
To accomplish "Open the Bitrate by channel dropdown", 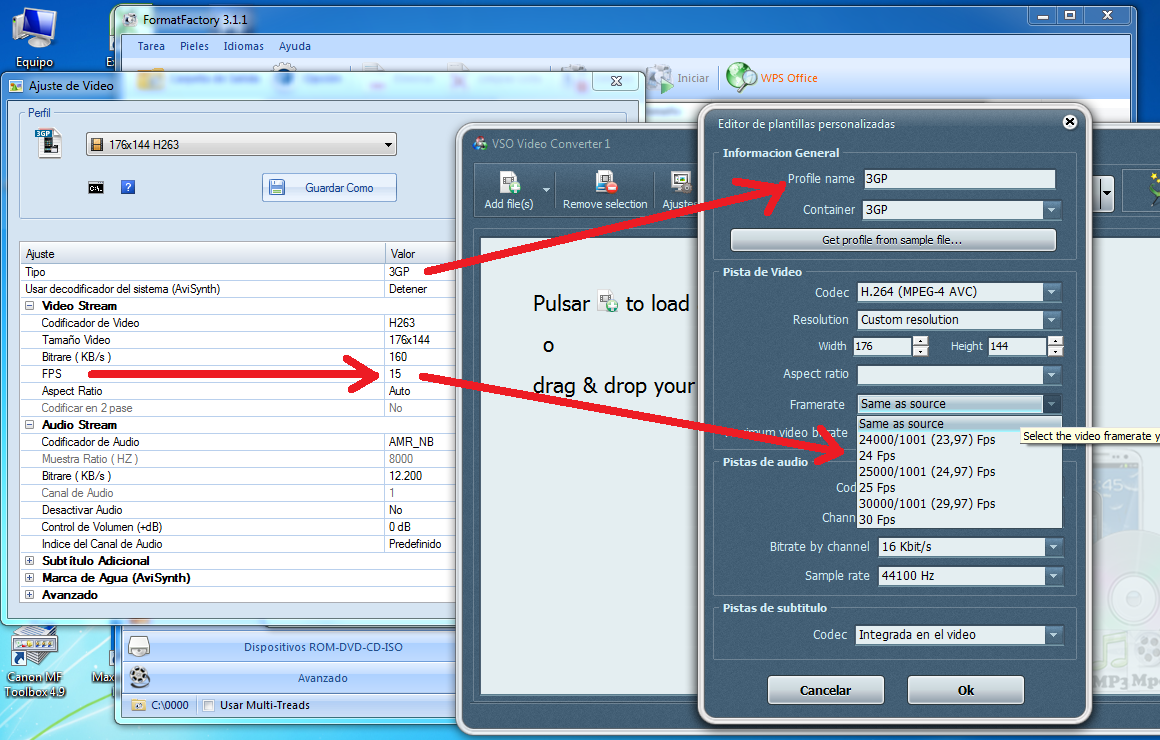I will click(971, 547).
